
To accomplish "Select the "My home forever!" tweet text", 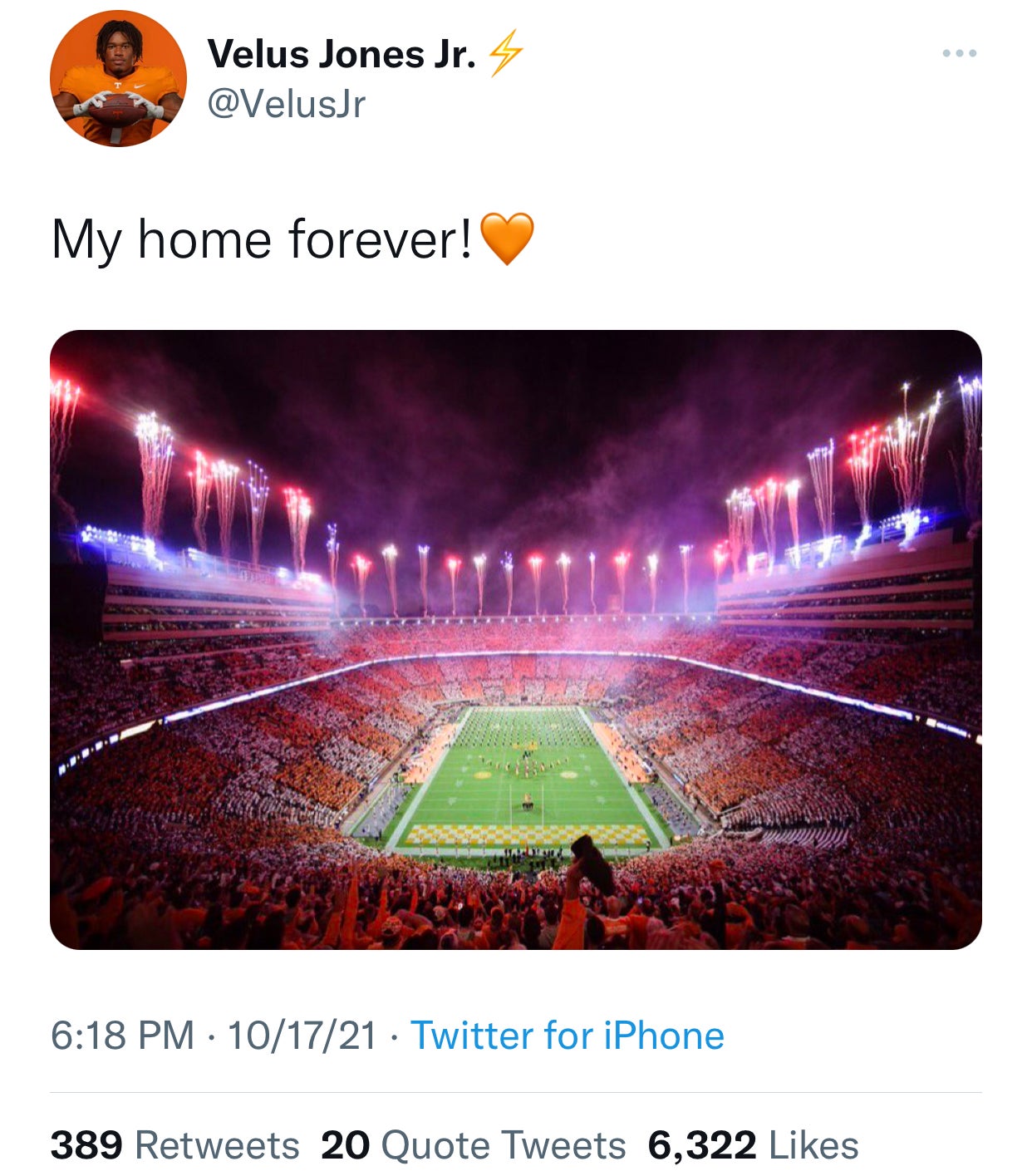I will pyautogui.click(x=262, y=239).
